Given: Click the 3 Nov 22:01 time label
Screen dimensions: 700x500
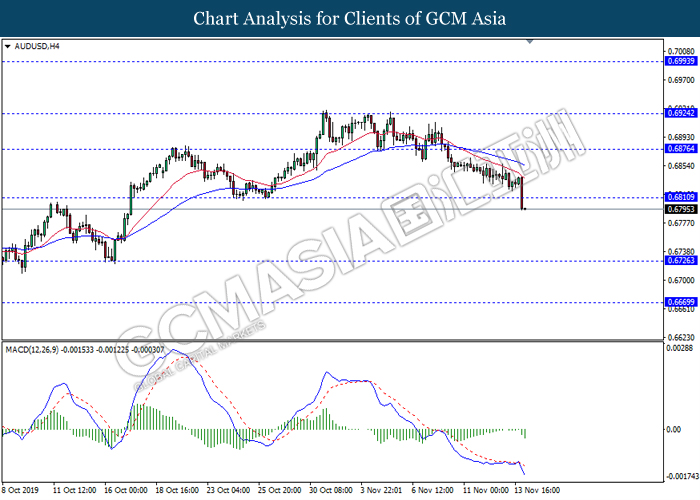Looking at the screenshot, I should (x=381, y=490).
